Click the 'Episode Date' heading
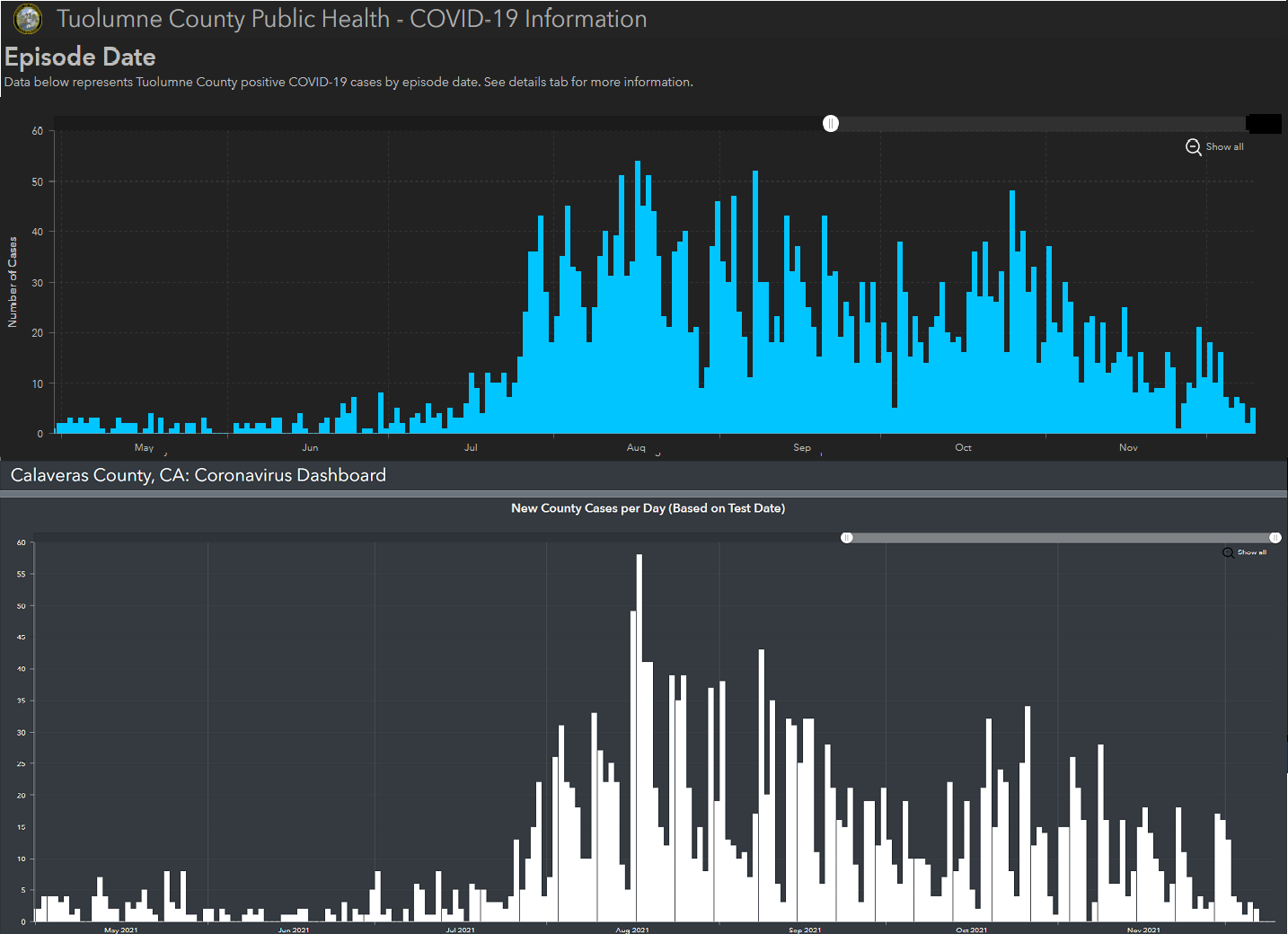This screenshot has width=1288, height=934. [x=80, y=57]
